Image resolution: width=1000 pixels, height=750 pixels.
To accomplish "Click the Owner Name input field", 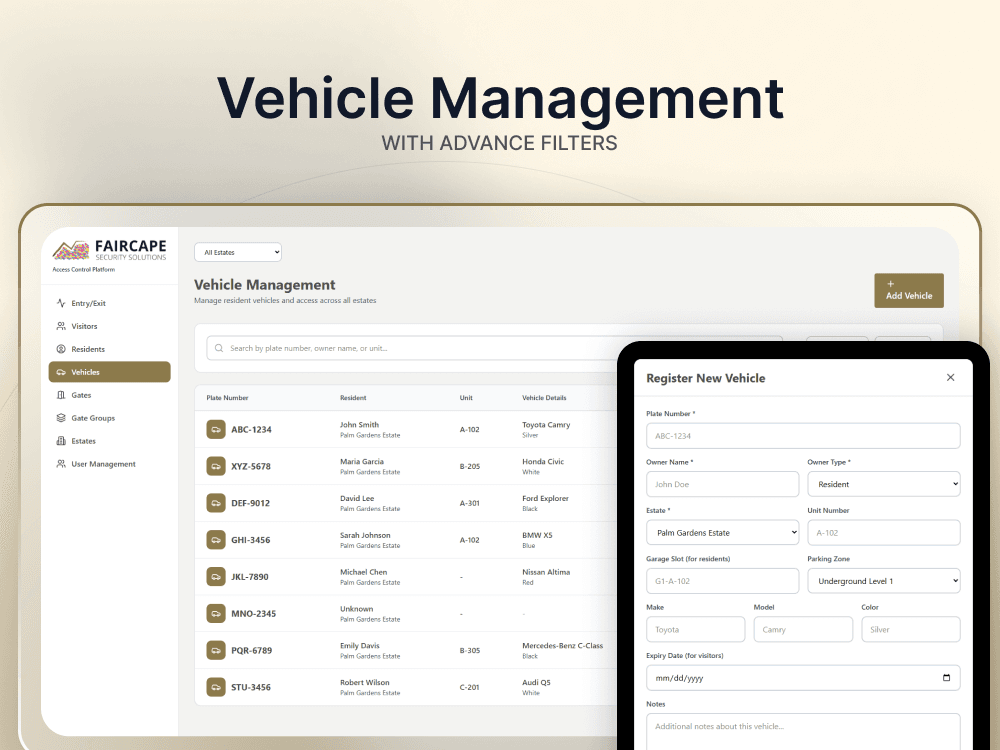I will [x=723, y=484].
